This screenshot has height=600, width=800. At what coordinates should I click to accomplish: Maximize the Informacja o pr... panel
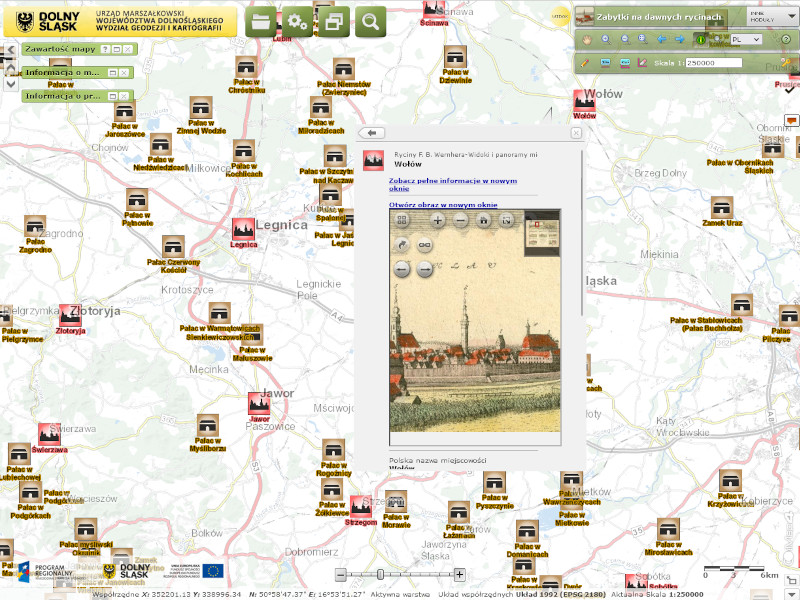pyautogui.click(x=113, y=96)
